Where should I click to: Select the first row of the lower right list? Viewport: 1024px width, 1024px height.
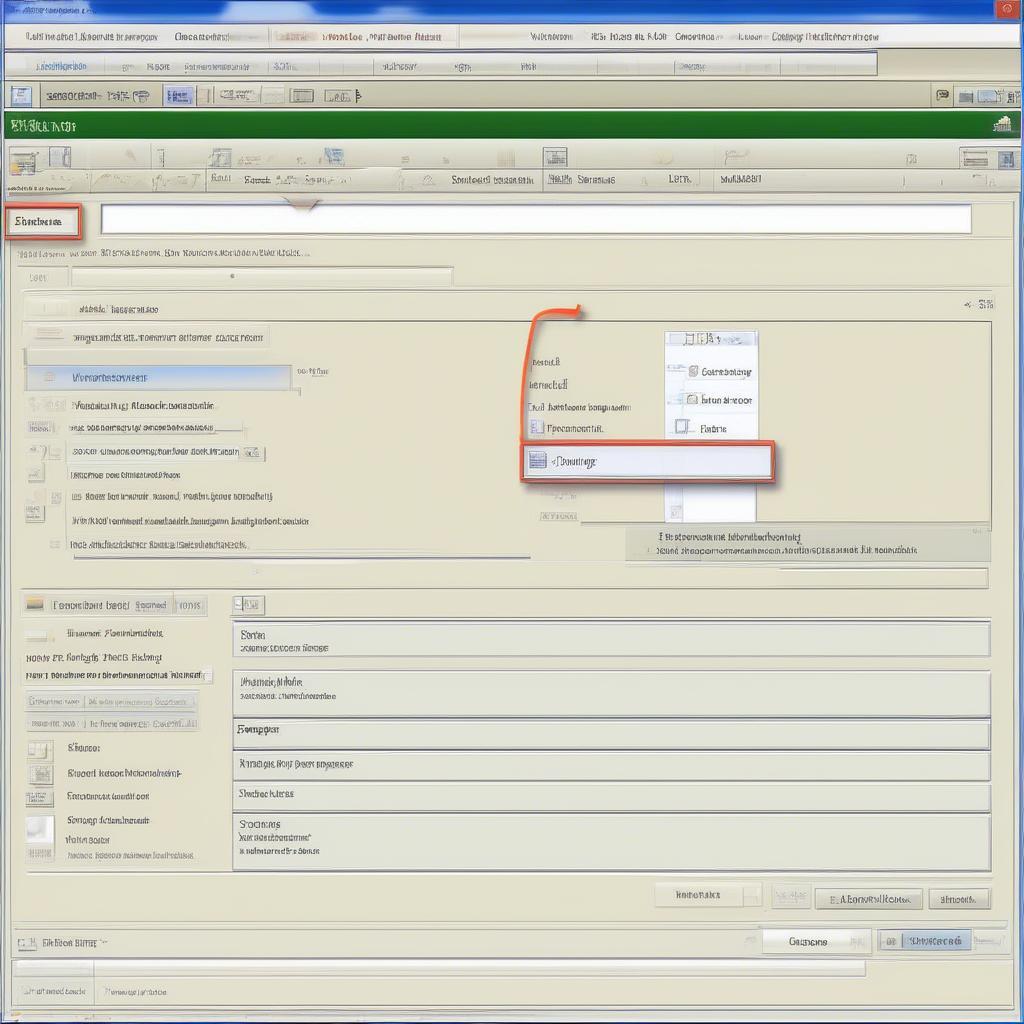611,640
